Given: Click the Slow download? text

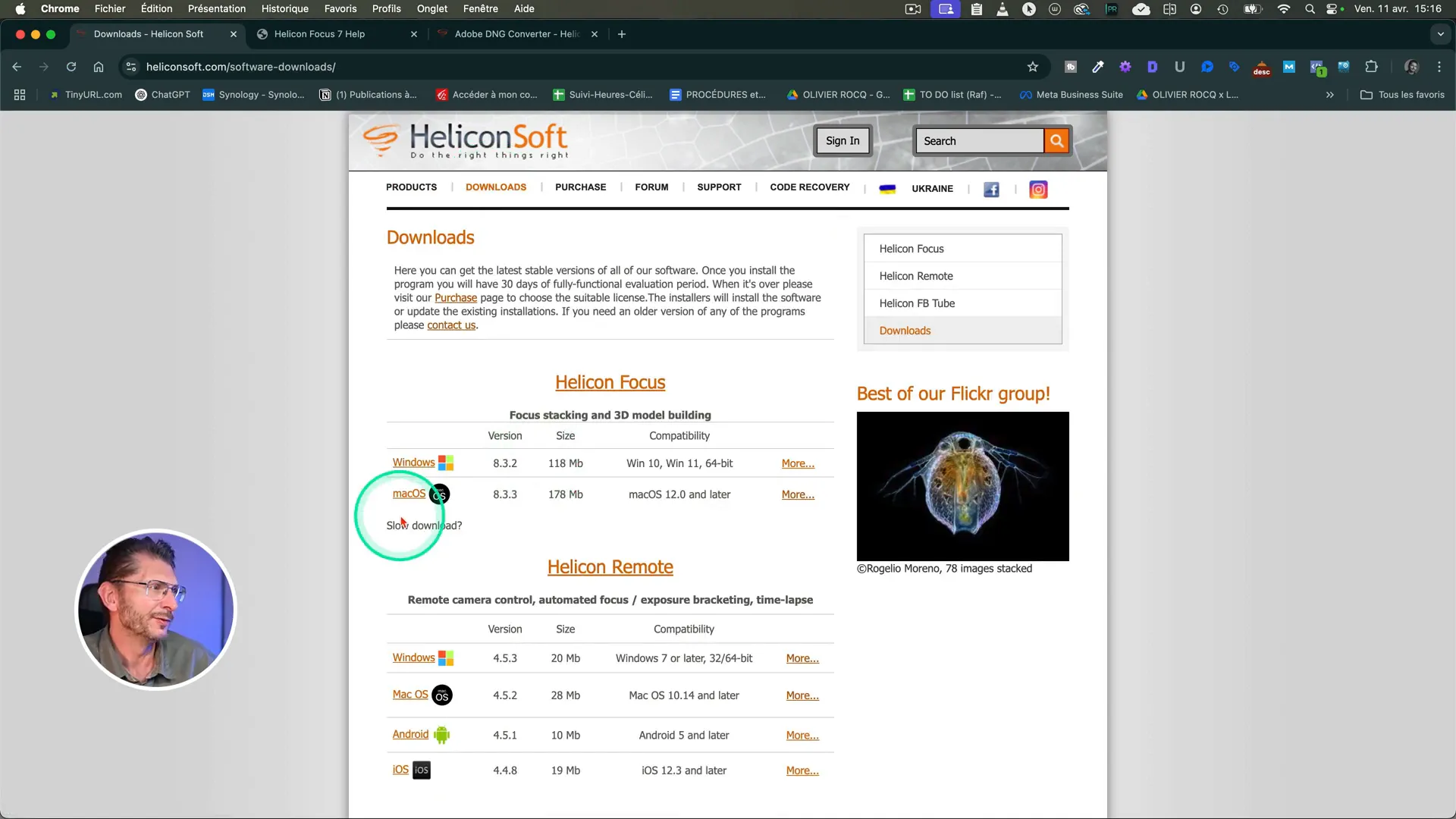Looking at the screenshot, I should pyautogui.click(x=424, y=526).
